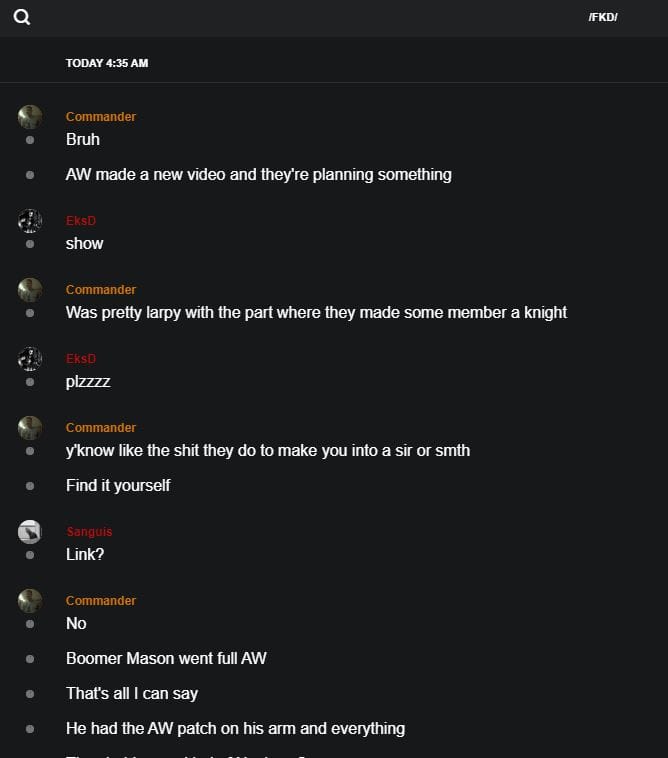Click the Commander username above "No"

[101, 601]
